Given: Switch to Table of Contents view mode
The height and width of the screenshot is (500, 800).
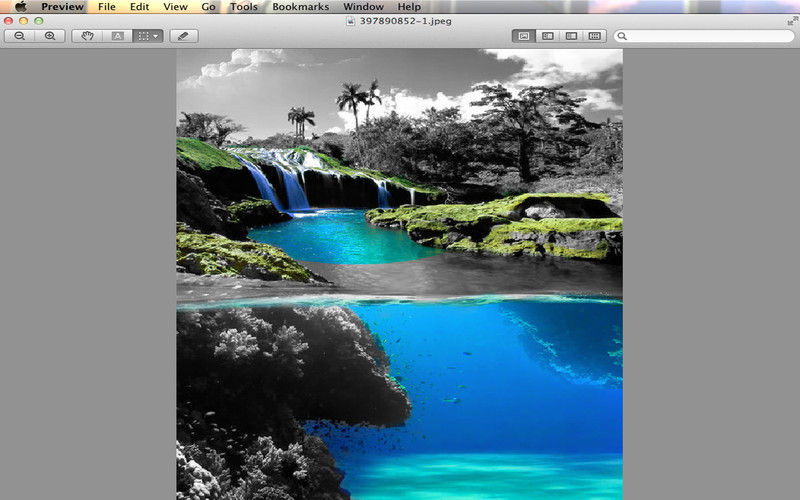Looking at the screenshot, I should point(571,36).
